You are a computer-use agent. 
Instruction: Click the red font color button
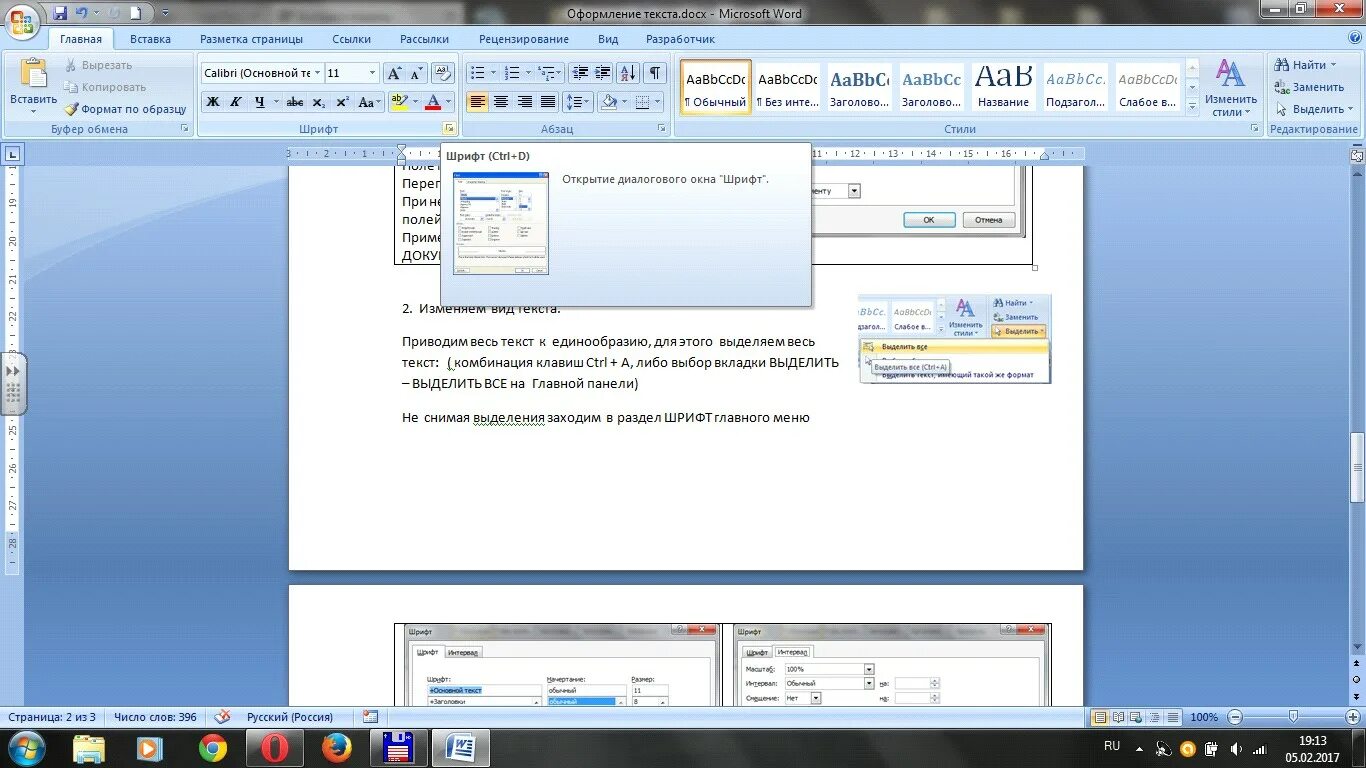(433, 102)
